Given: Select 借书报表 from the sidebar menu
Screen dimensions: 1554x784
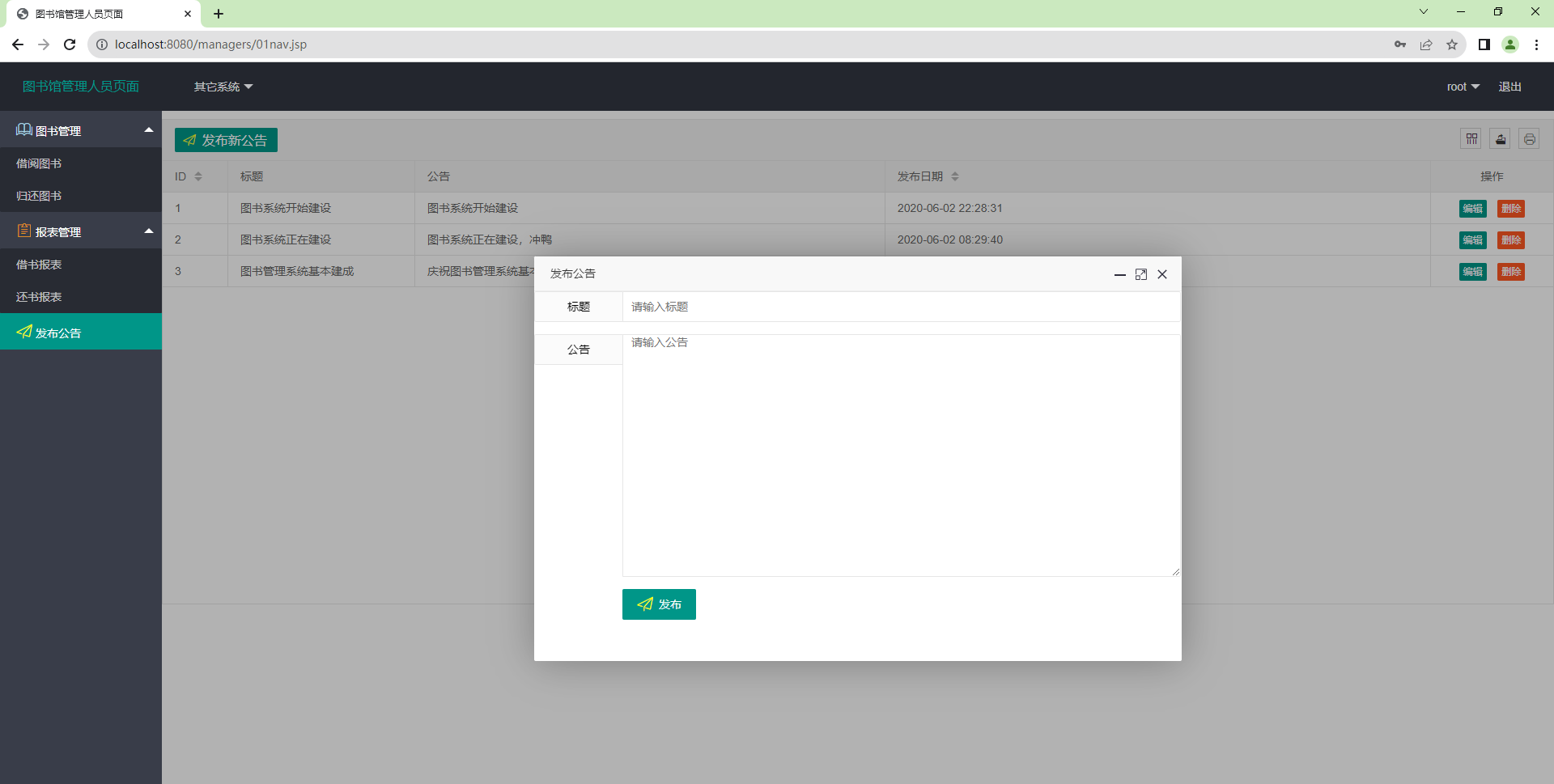Looking at the screenshot, I should (38, 265).
